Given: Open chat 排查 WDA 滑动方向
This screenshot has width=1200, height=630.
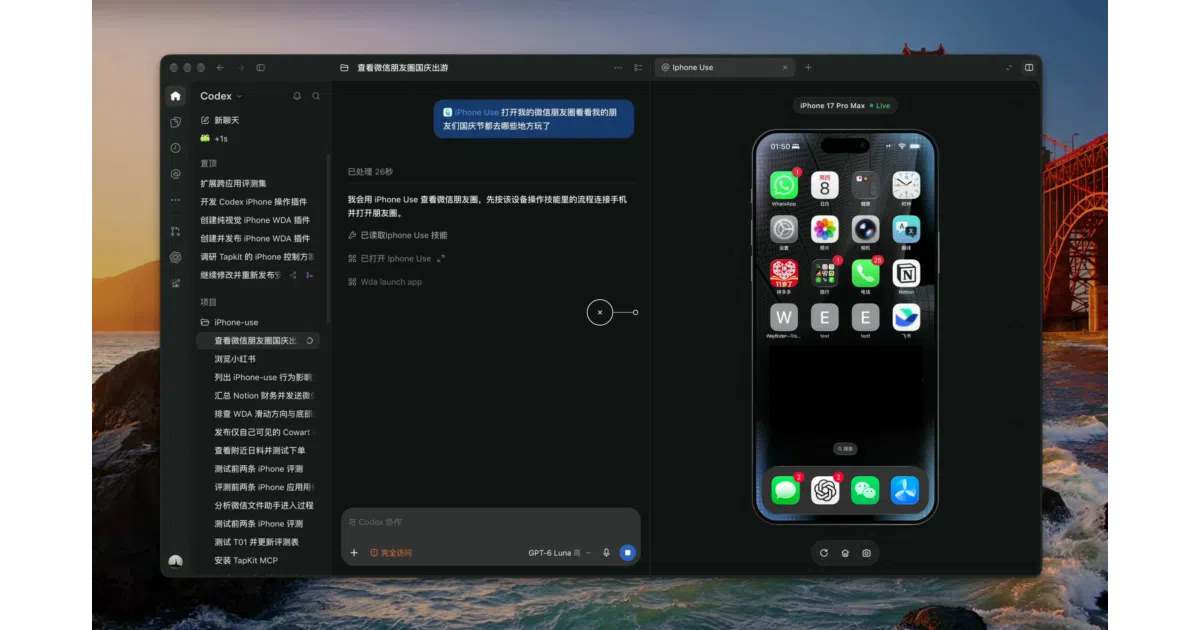Looking at the screenshot, I should (263, 414).
